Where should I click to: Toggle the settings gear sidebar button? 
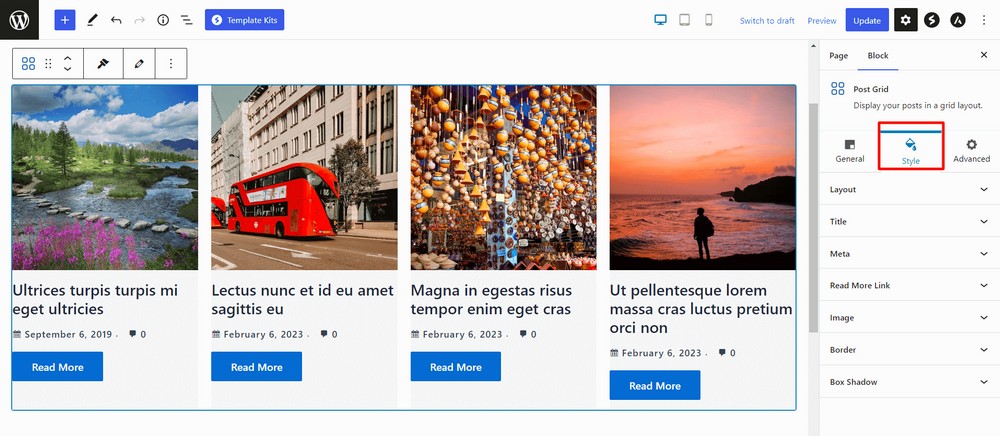(x=905, y=20)
